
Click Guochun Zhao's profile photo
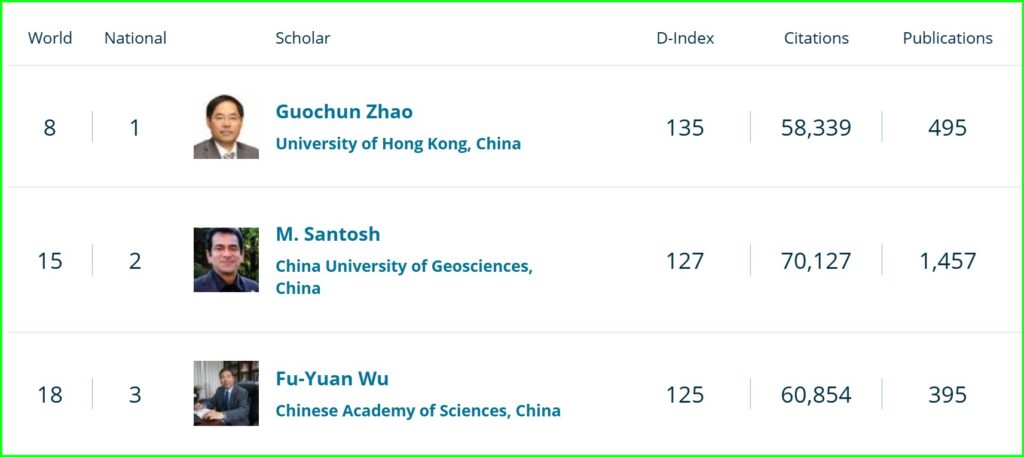pyautogui.click(x=226, y=127)
